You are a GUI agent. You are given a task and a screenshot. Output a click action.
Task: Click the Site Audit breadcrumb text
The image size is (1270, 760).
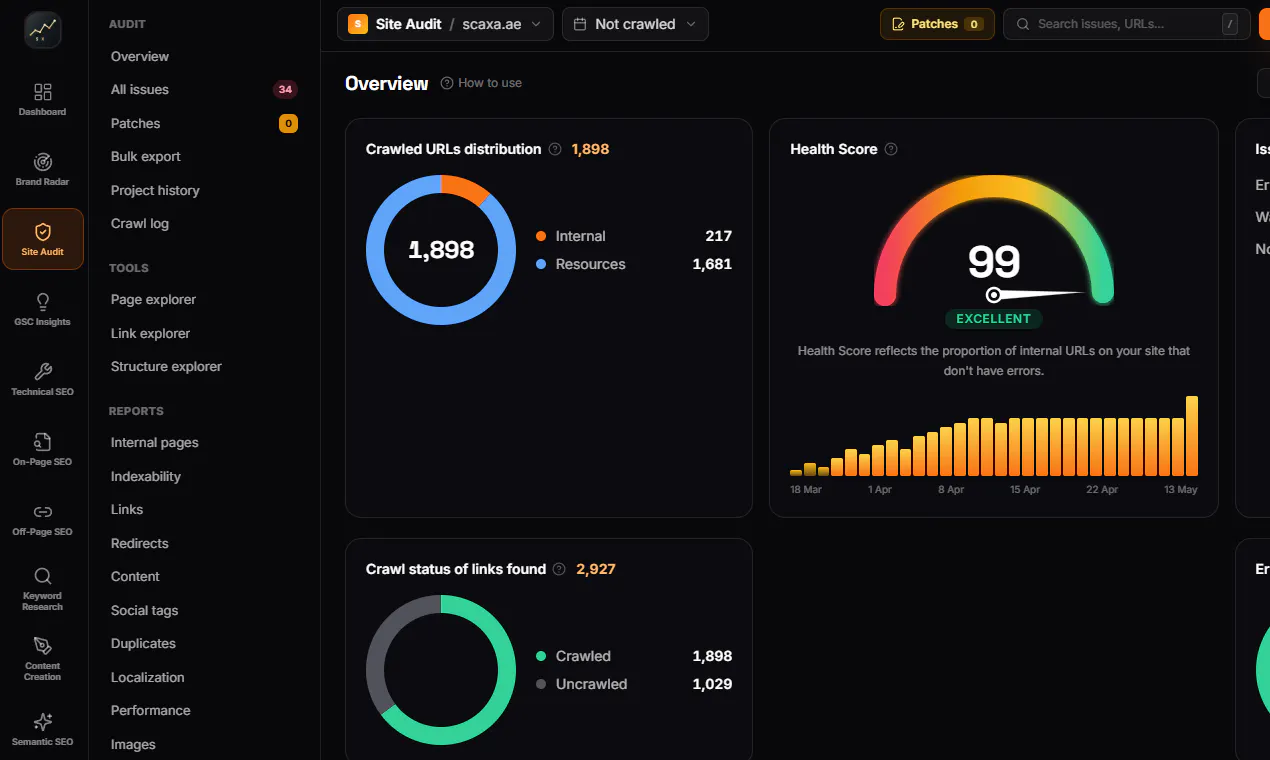coord(409,24)
